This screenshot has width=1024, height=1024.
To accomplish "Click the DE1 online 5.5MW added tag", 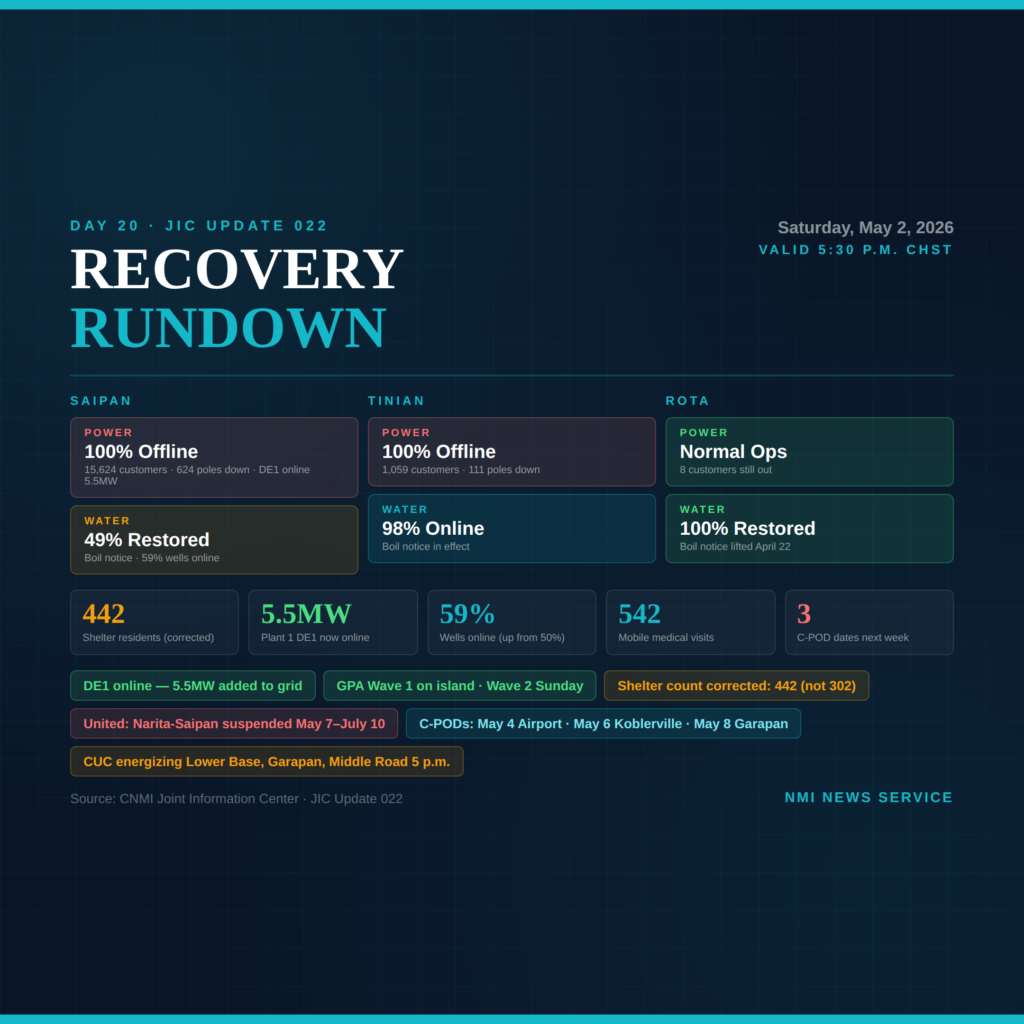I will tap(193, 686).
